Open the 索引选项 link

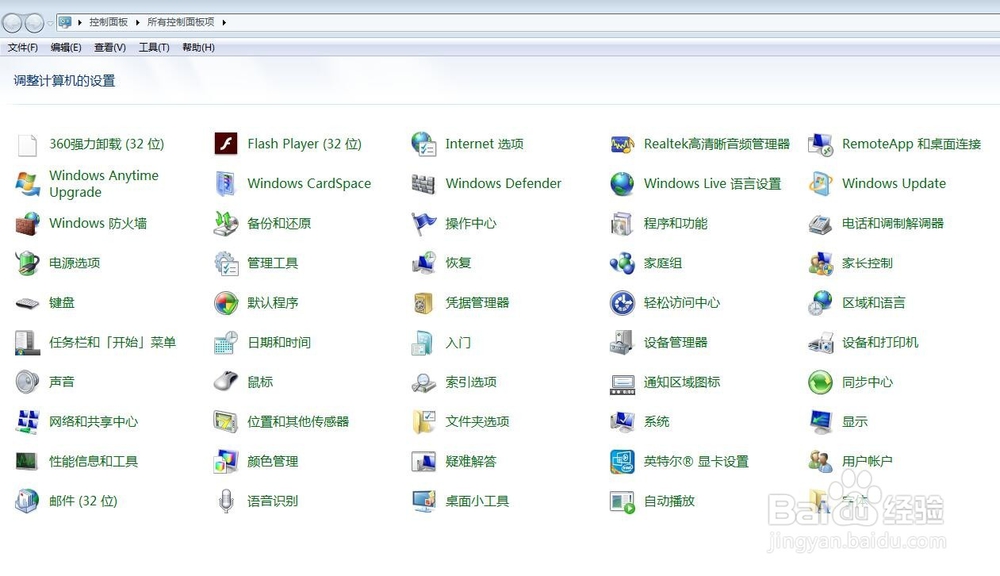(471, 382)
